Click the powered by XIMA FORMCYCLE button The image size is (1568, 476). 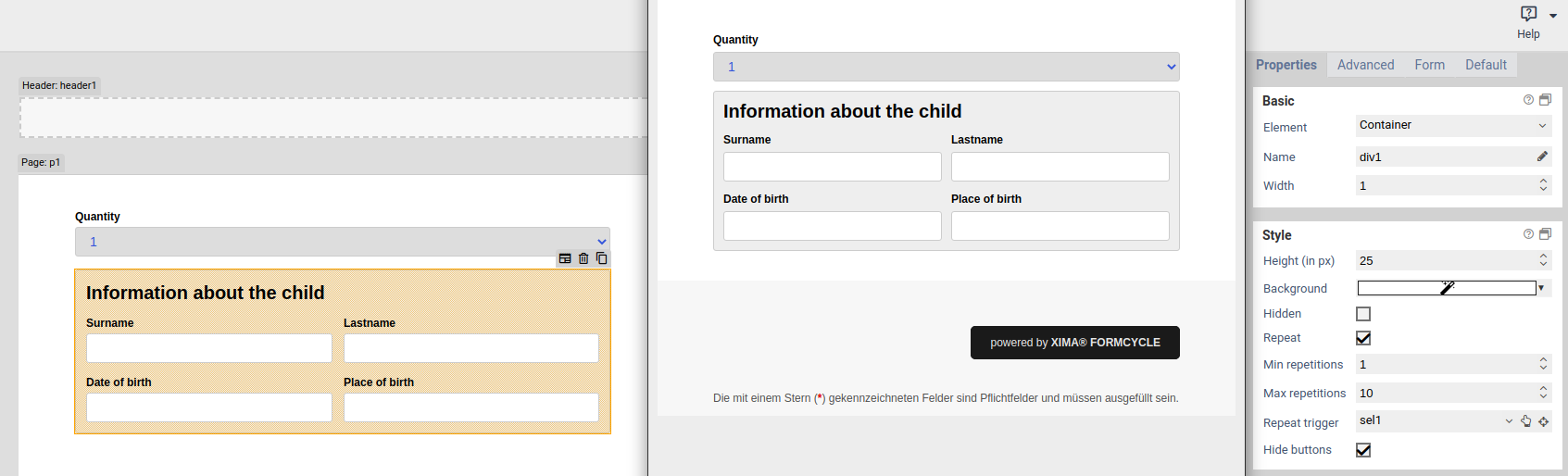(1074, 343)
